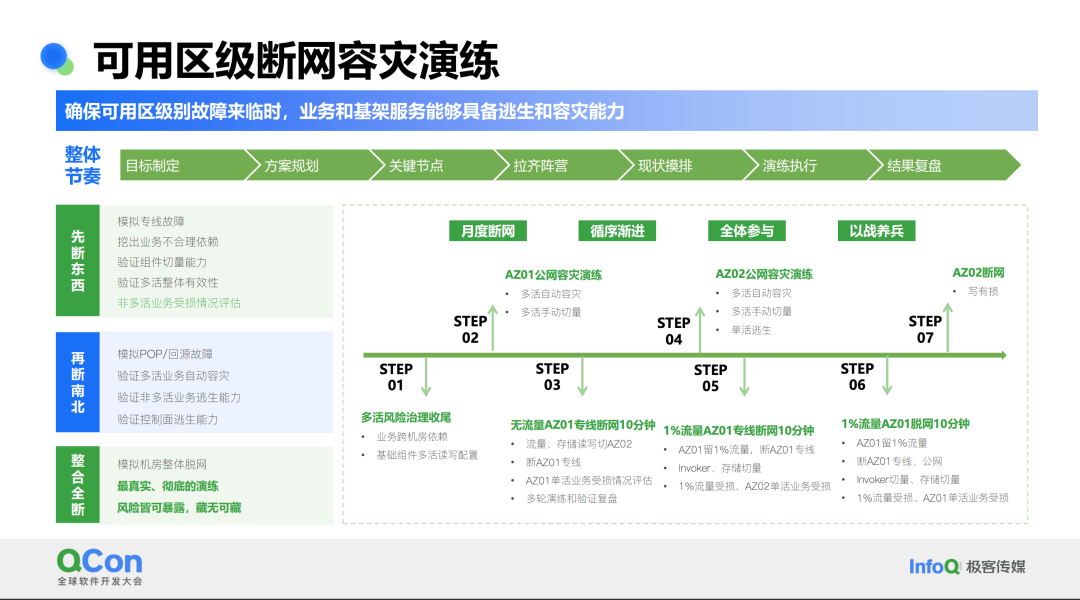The width and height of the screenshot is (1080, 600).
Task: Click the STEP 07 timeline label
Action: [925, 329]
